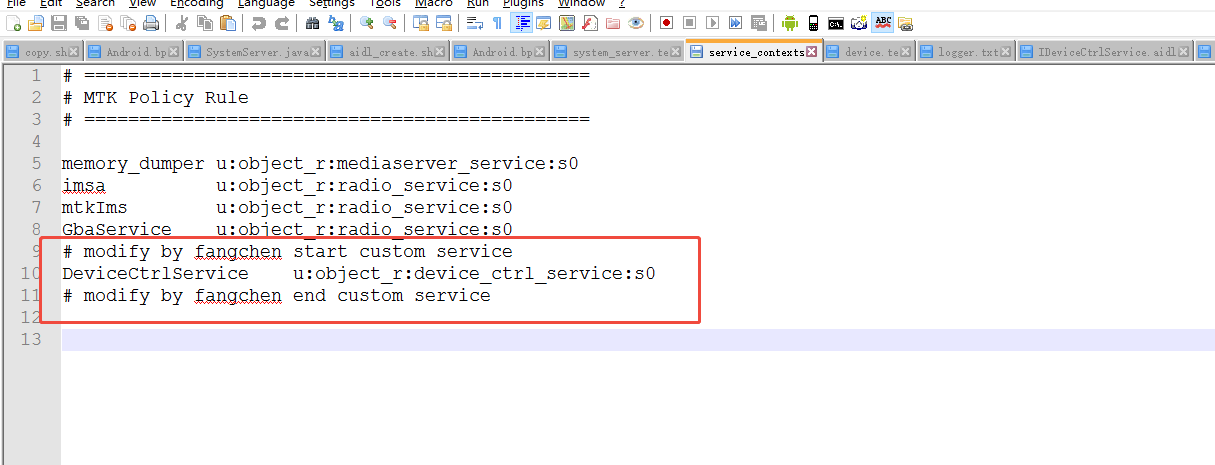Click the Save All icon

(x=81, y=22)
